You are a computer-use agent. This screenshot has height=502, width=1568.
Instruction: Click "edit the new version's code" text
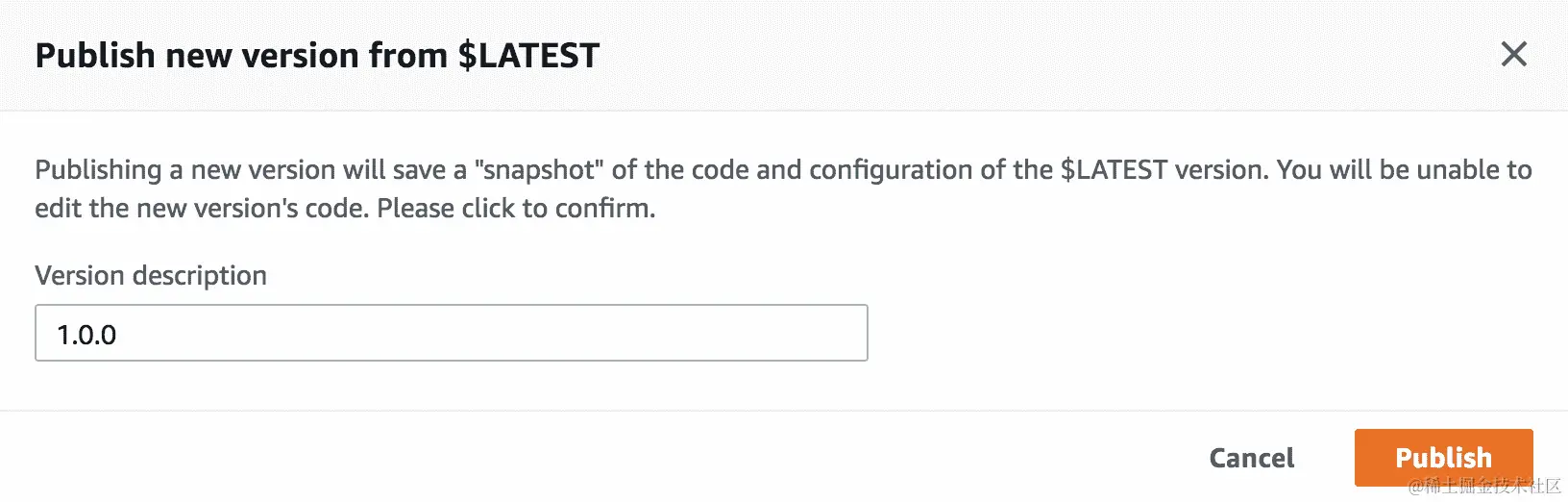[201, 209]
